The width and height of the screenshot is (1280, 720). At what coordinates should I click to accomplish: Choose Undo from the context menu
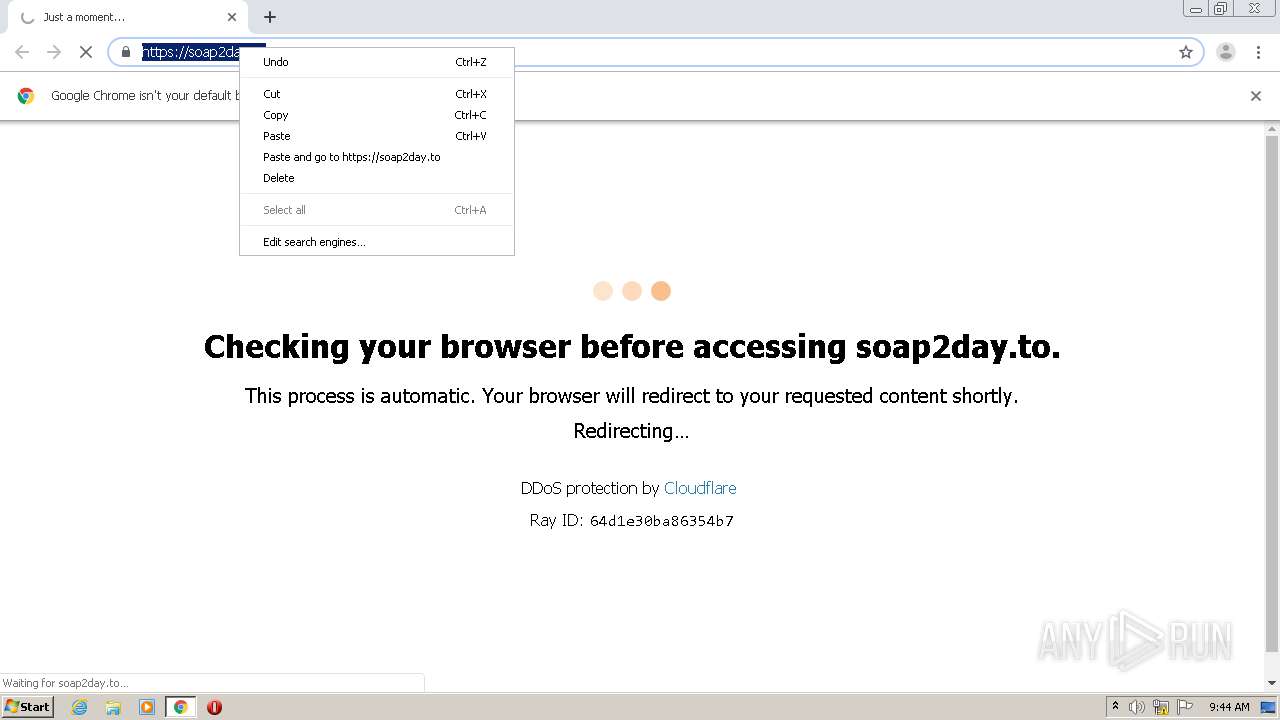(377, 62)
